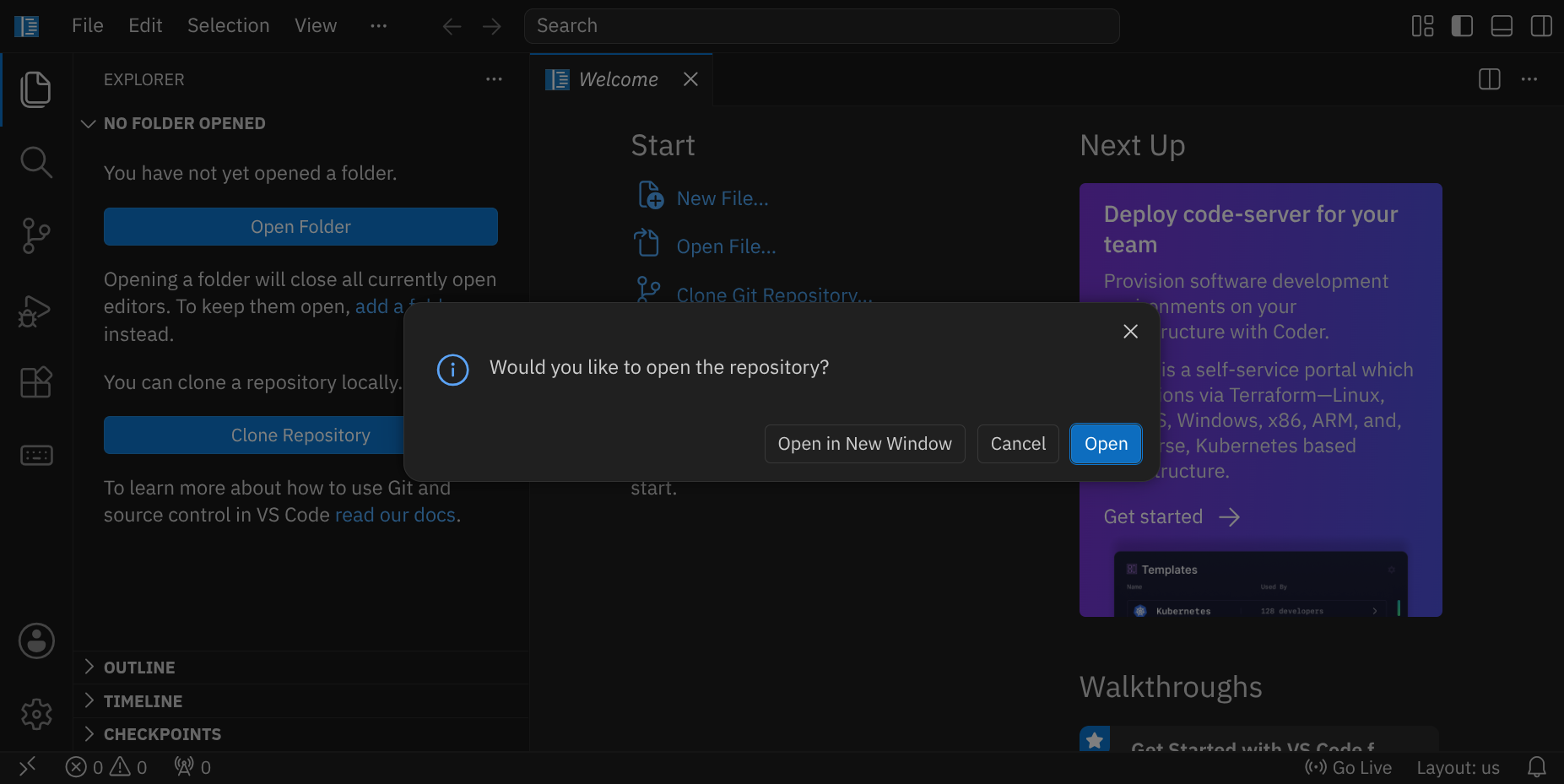
Task: Open the Edit menu
Action: (x=145, y=26)
